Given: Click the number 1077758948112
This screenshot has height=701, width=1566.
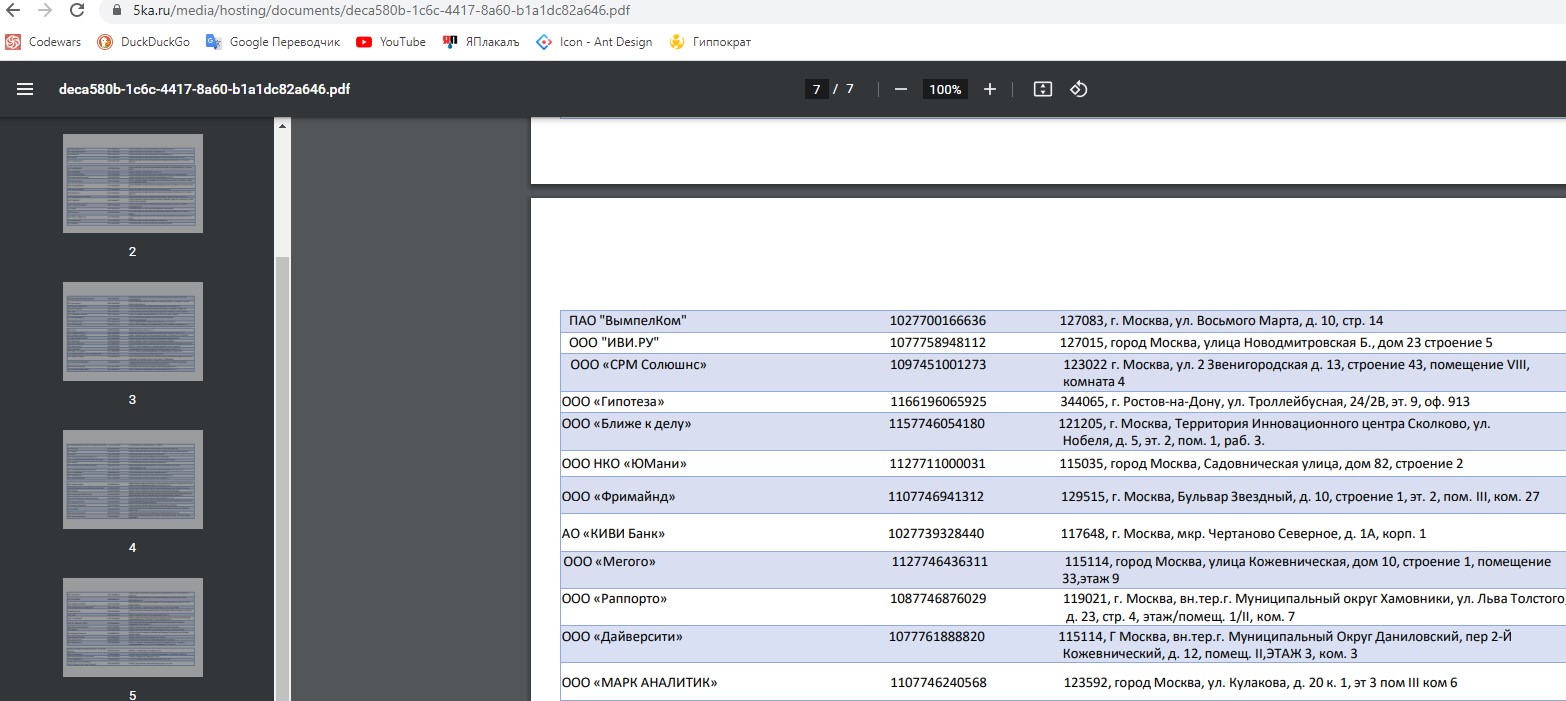Looking at the screenshot, I should coord(938,343).
